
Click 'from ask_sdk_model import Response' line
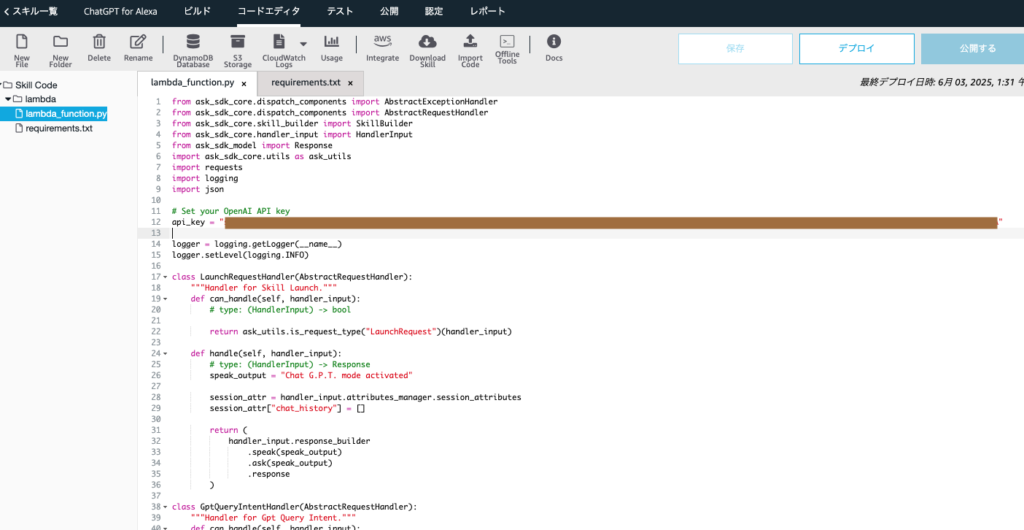[x=252, y=145]
